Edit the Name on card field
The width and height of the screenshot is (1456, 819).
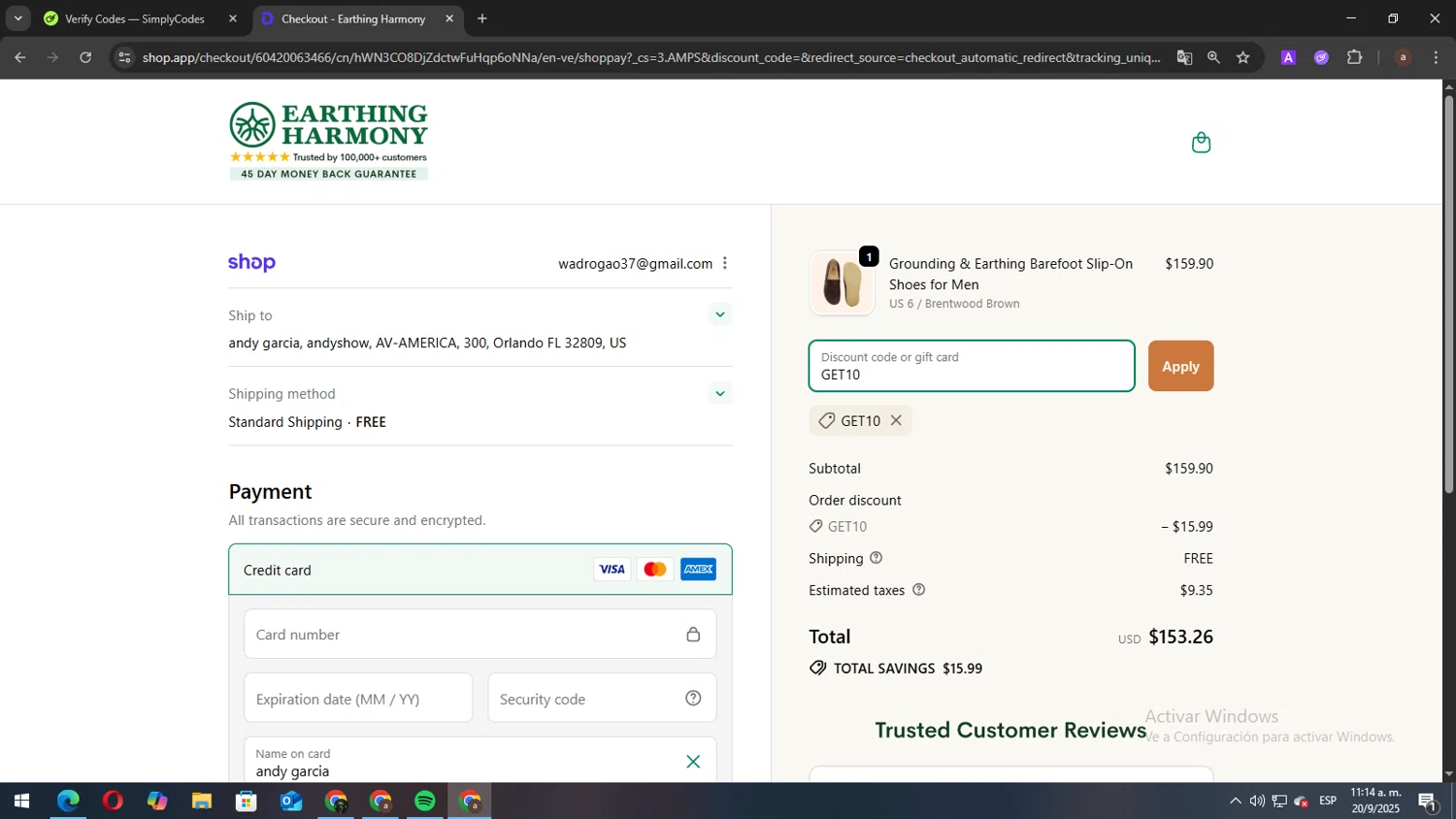tap(480, 762)
